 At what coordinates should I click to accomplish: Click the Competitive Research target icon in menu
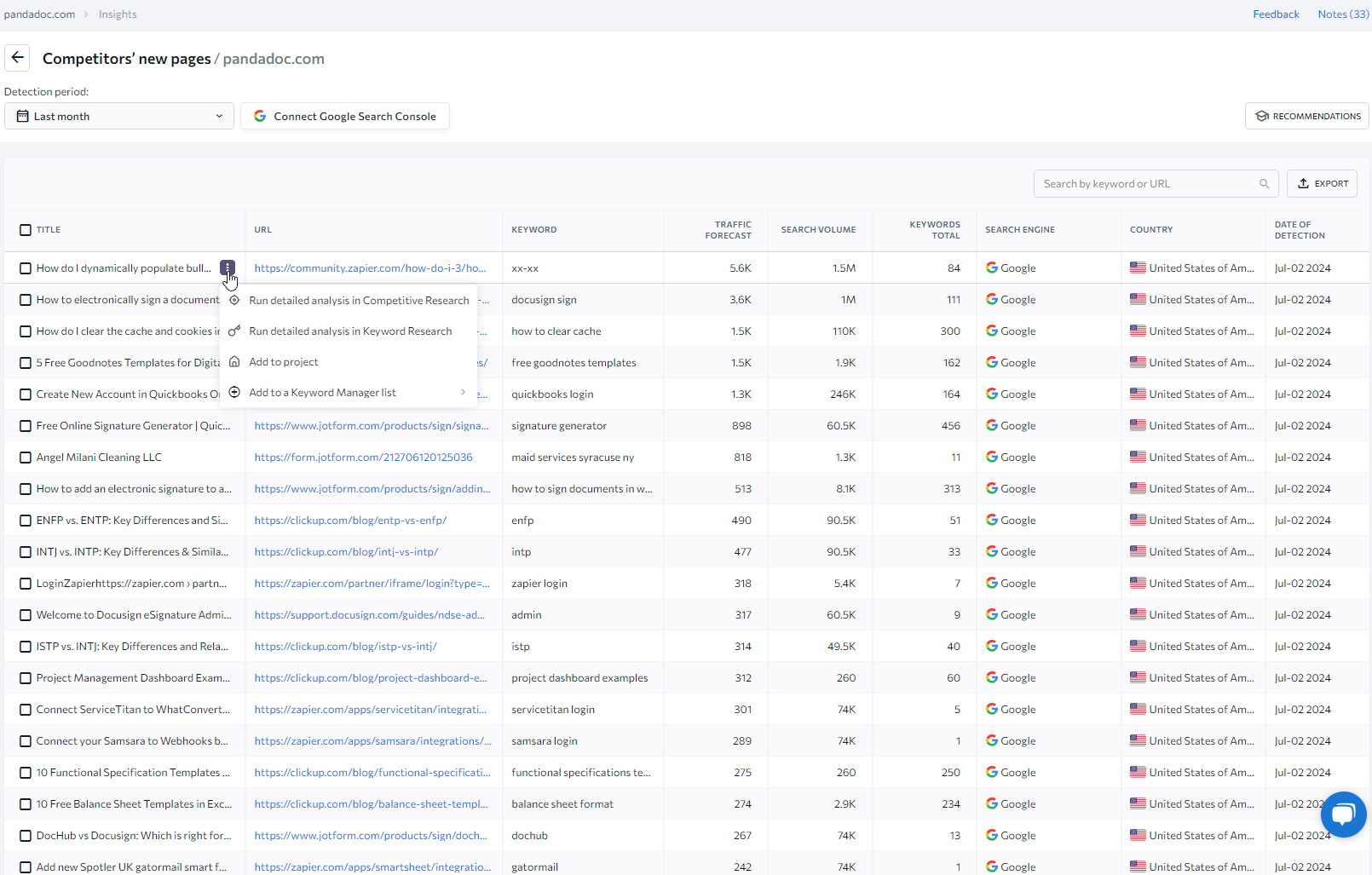click(x=234, y=300)
